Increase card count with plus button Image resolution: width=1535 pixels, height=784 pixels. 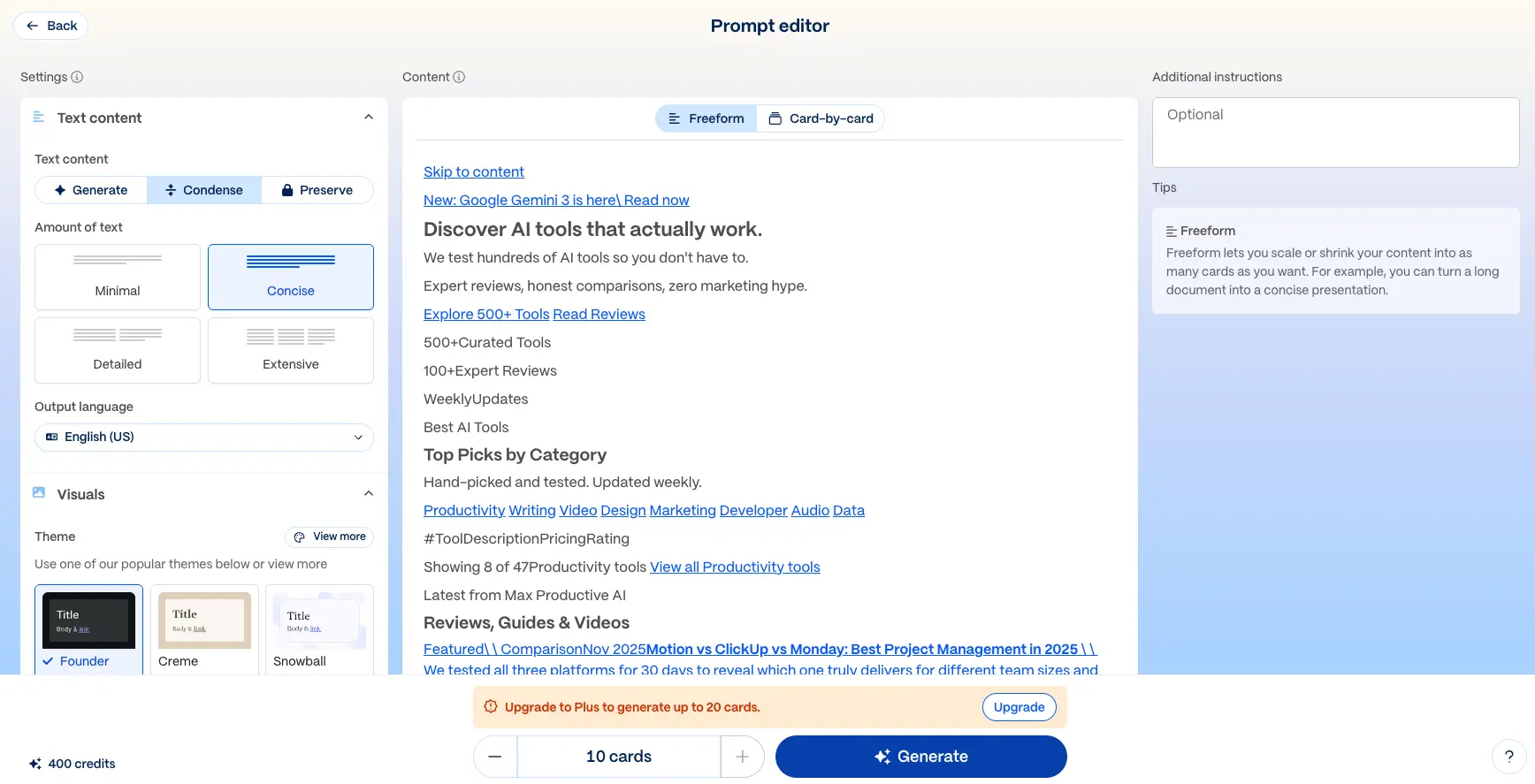(x=743, y=756)
